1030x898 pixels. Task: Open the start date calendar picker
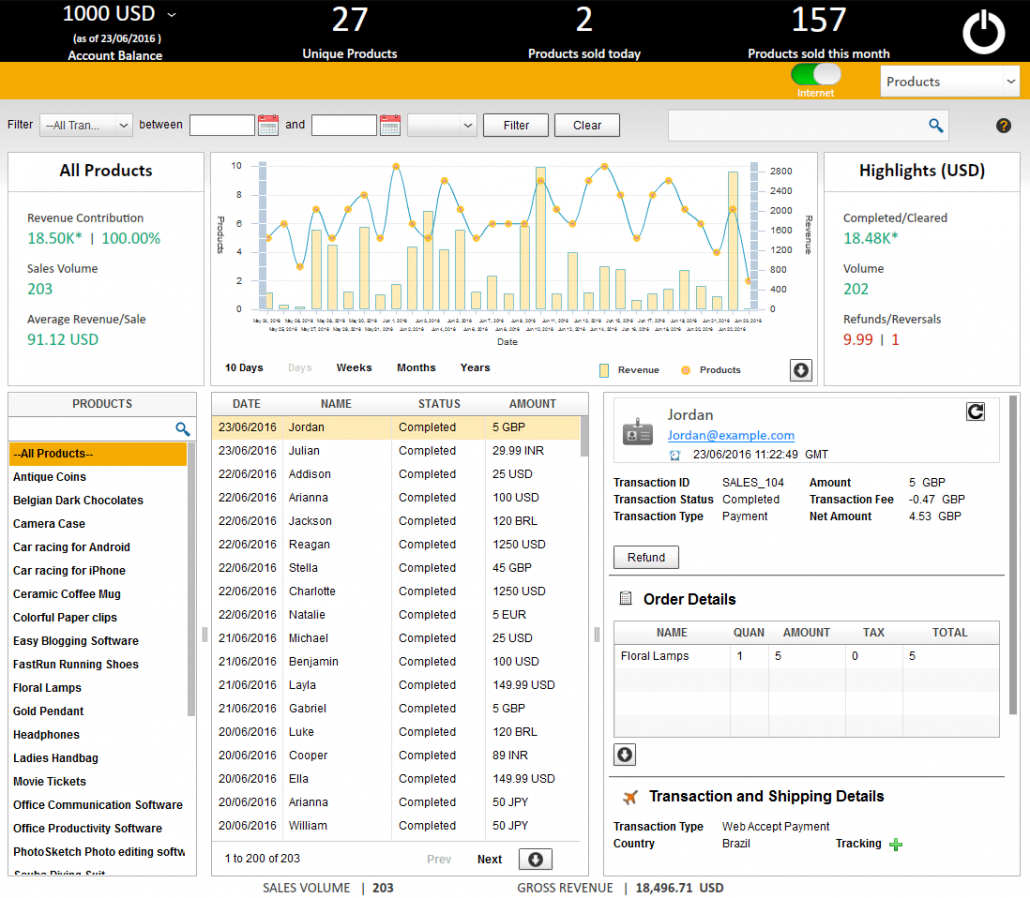coord(268,125)
